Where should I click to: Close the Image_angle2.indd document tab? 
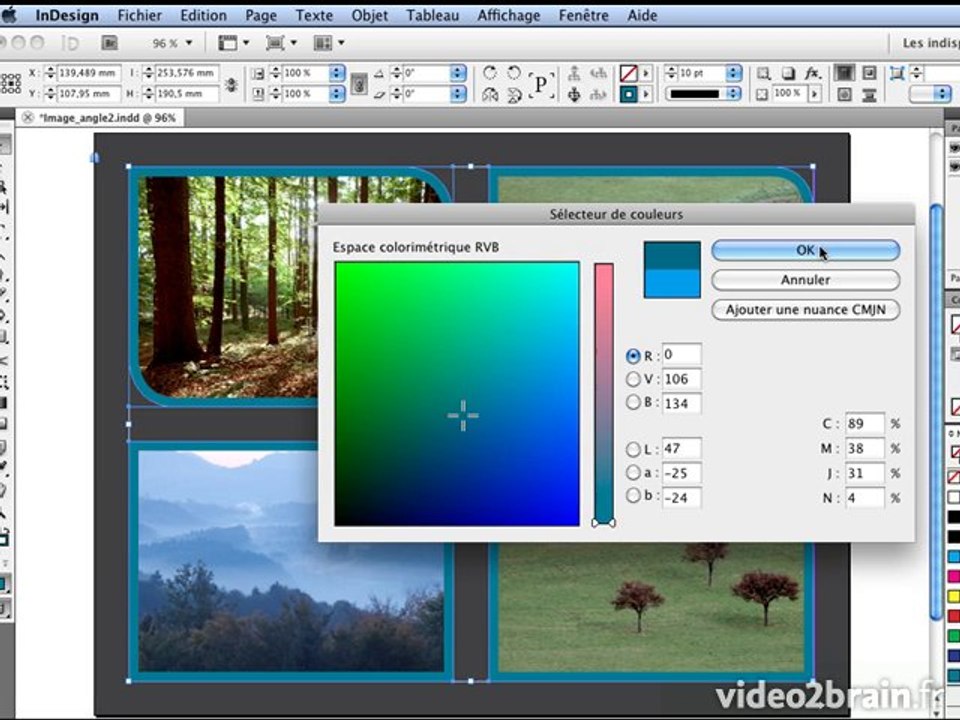[x=28, y=117]
